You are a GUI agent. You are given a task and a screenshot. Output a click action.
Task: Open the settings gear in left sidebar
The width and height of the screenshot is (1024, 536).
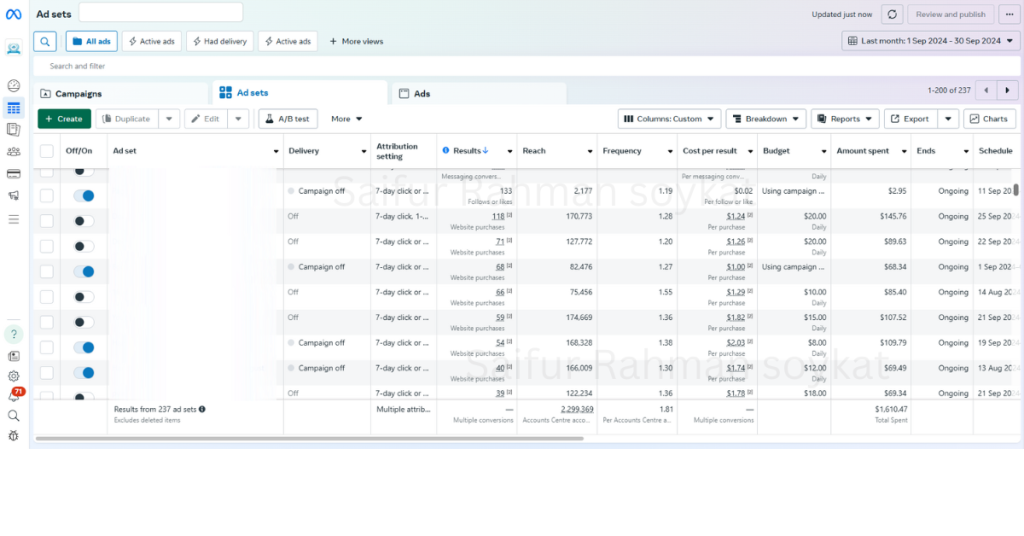[14, 376]
